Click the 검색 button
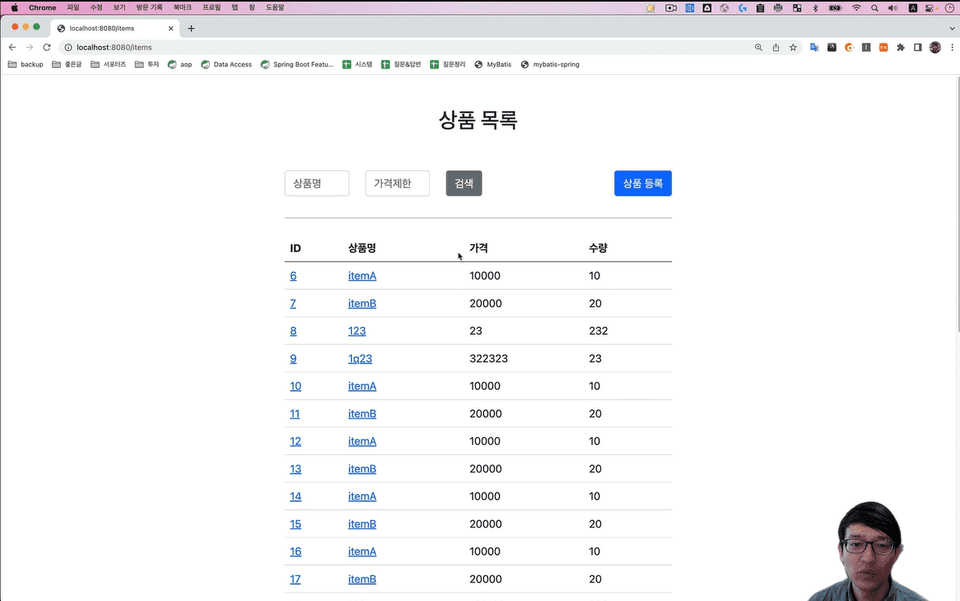960x601 pixels. pyautogui.click(x=463, y=183)
